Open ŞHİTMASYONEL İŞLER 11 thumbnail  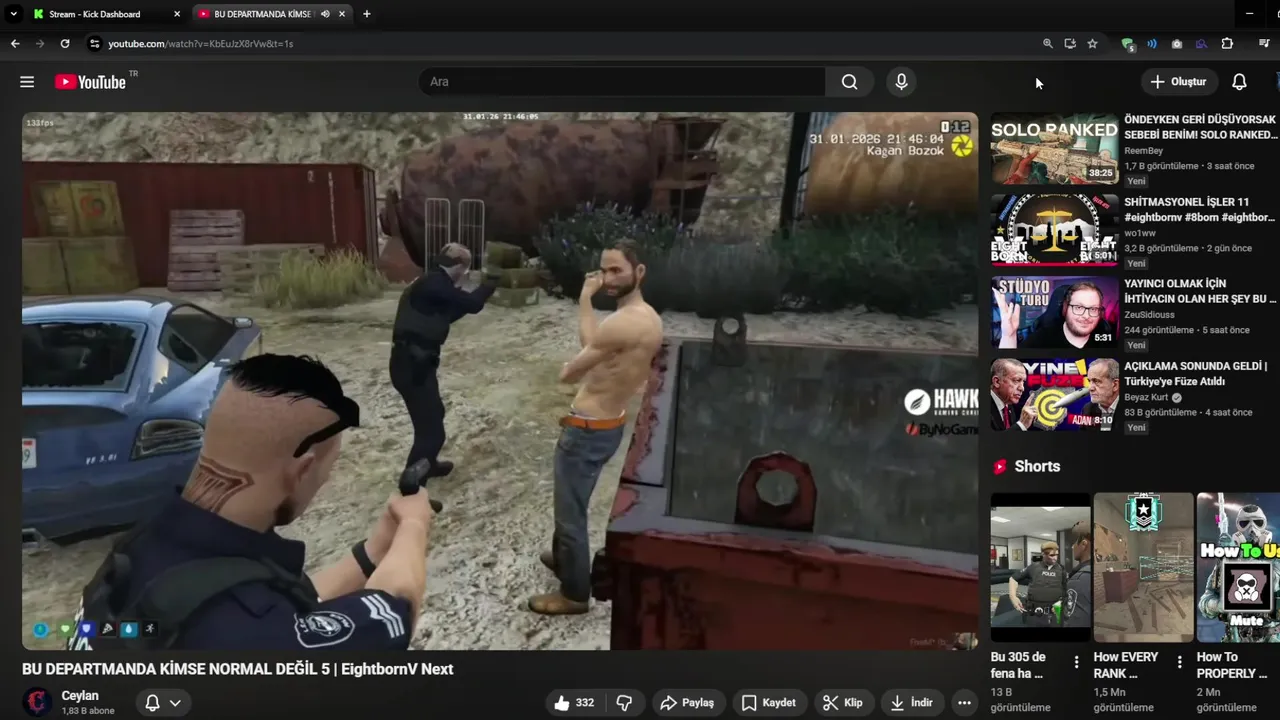[x=1054, y=230]
